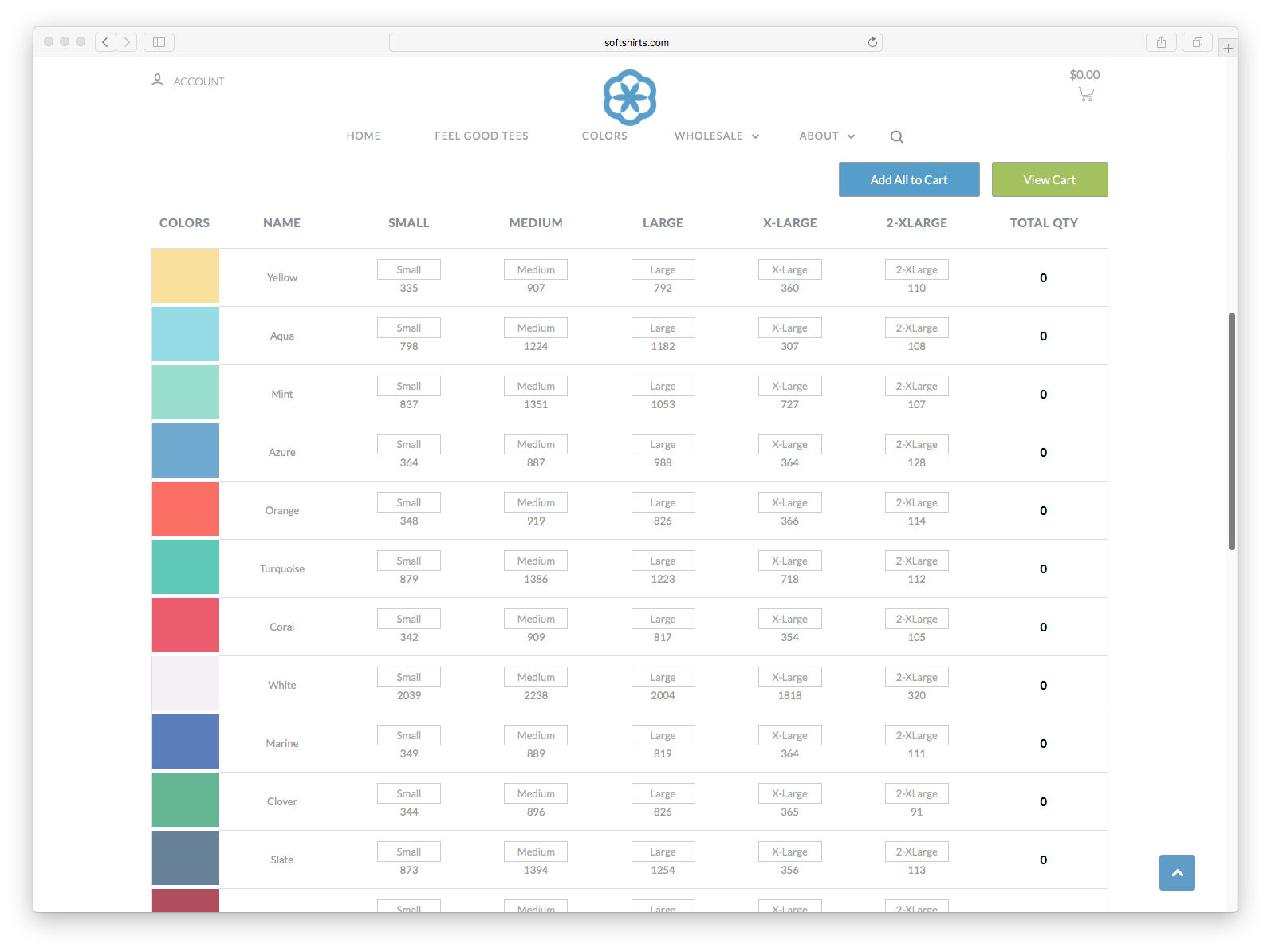The width and height of the screenshot is (1271, 952).
Task: Click the shopping cart icon
Action: pyautogui.click(x=1085, y=94)
